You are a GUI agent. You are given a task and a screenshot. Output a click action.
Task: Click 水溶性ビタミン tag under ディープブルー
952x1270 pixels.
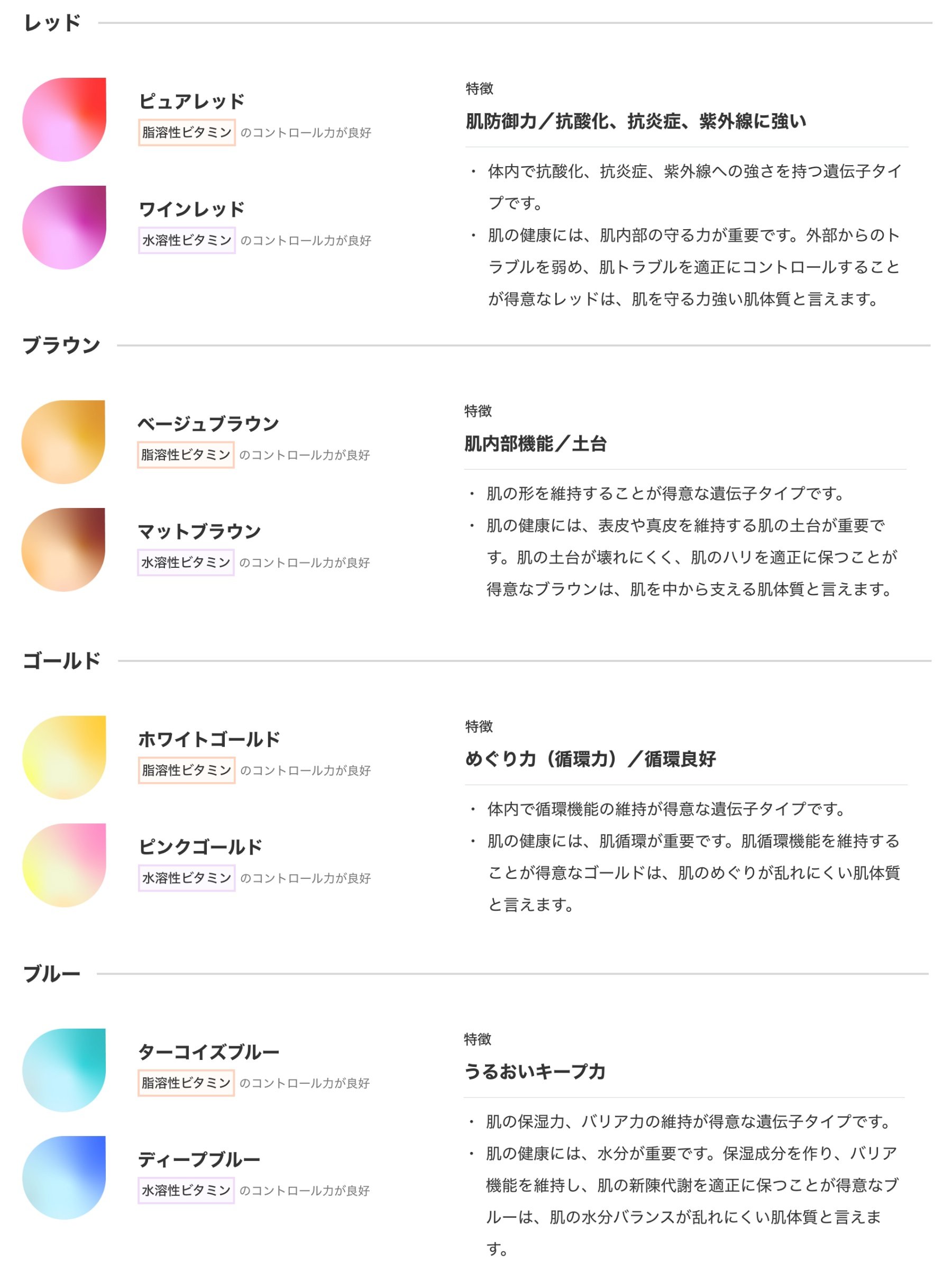tap(186, 1191)
